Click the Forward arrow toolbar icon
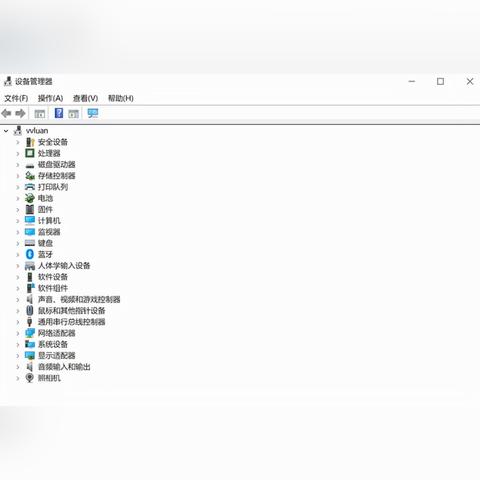 pos(20,113)
